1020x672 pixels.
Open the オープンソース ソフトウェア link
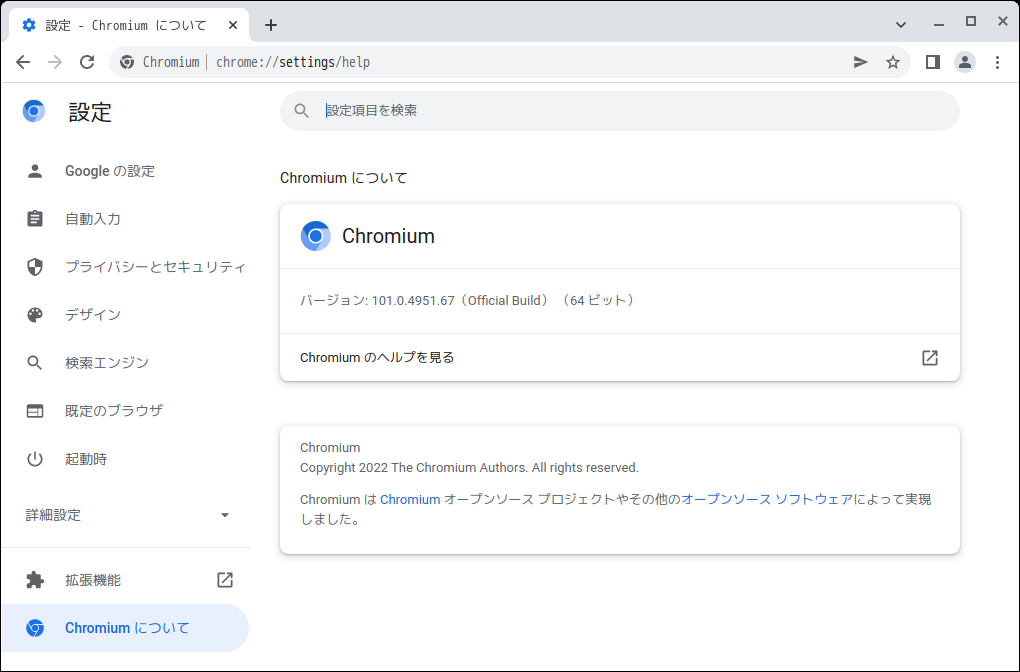[767, 500]
